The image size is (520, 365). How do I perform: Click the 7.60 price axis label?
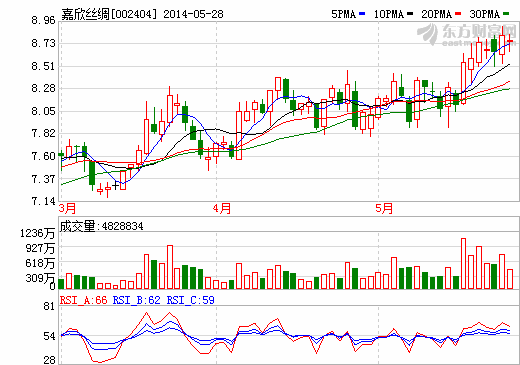43,156
